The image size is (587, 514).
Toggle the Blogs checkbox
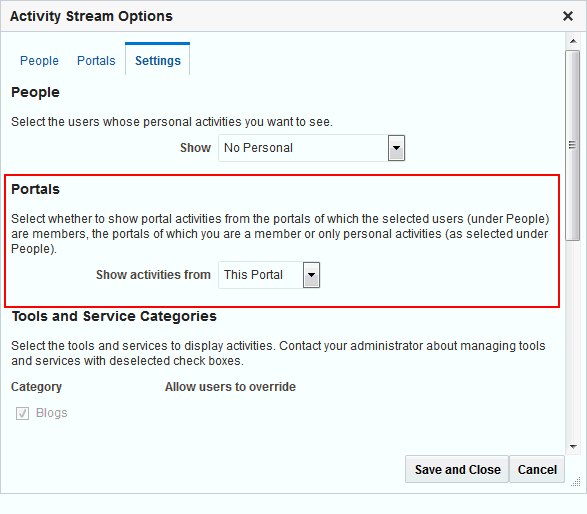(x=22, y=413)
